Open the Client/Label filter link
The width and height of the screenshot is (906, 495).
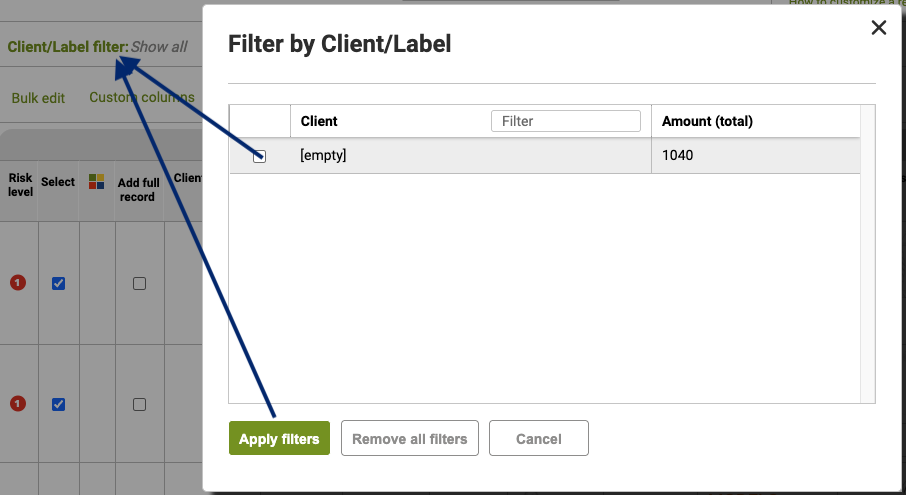(97, 47)
